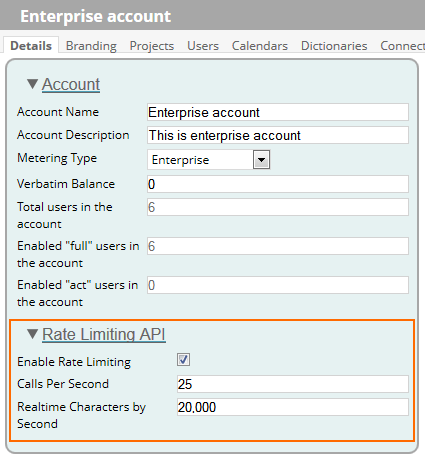Edit the Realtime Characters by Second field
The width and height of the screenshot is (425, 459).
[x=293, y=407]
